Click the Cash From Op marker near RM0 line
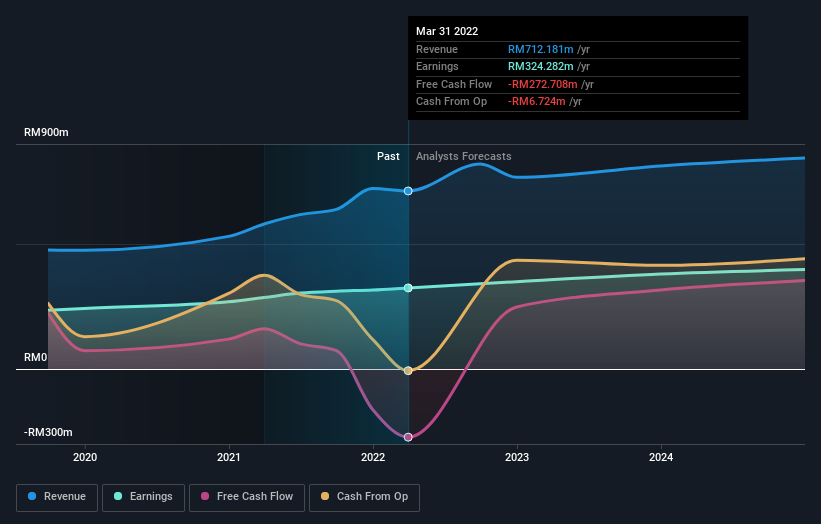Viewport: 821px width, 524px height. (408, 371)
